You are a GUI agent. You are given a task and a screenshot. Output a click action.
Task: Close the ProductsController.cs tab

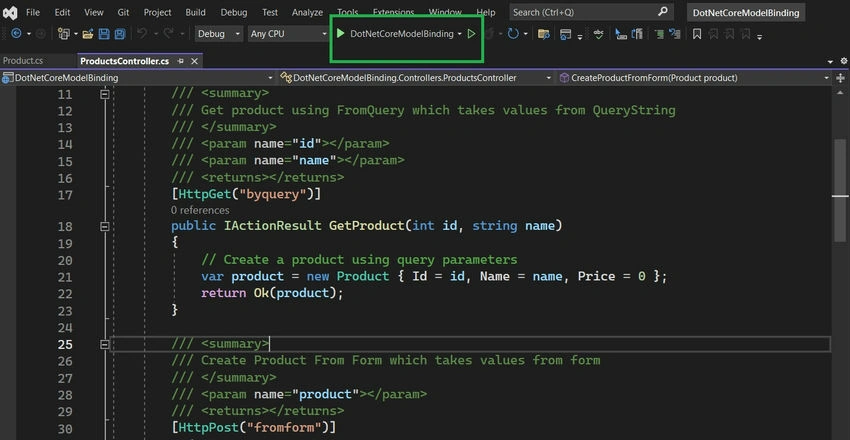(x=194, y=61)
